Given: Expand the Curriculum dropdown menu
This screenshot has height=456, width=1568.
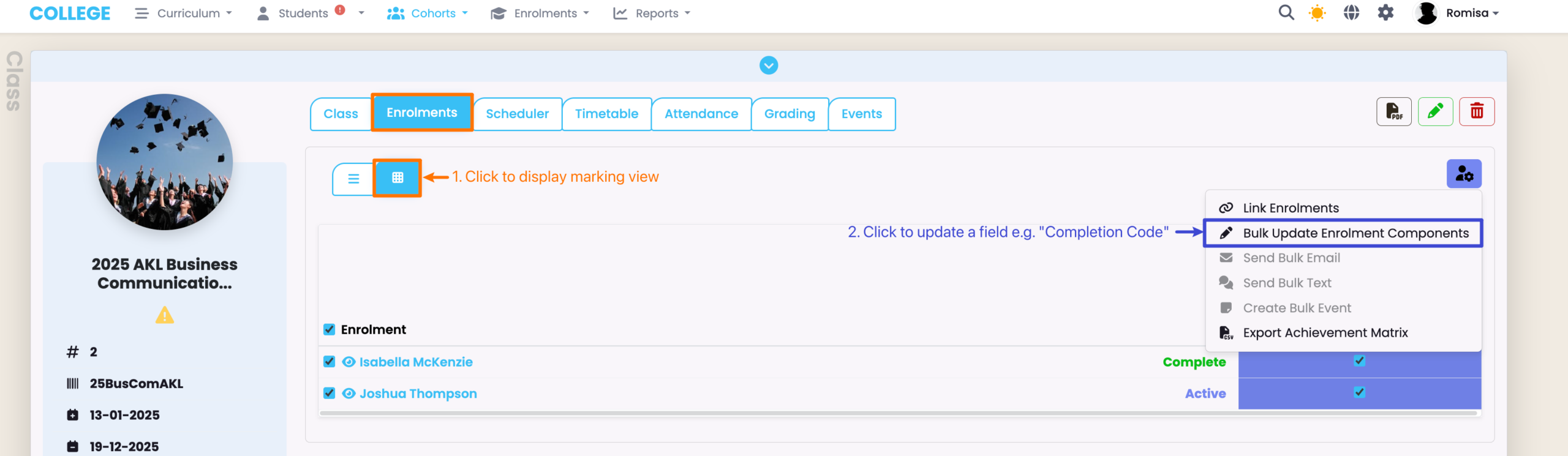Looking at the screenshot, I should pyautogui.click(x=184, y=13).
